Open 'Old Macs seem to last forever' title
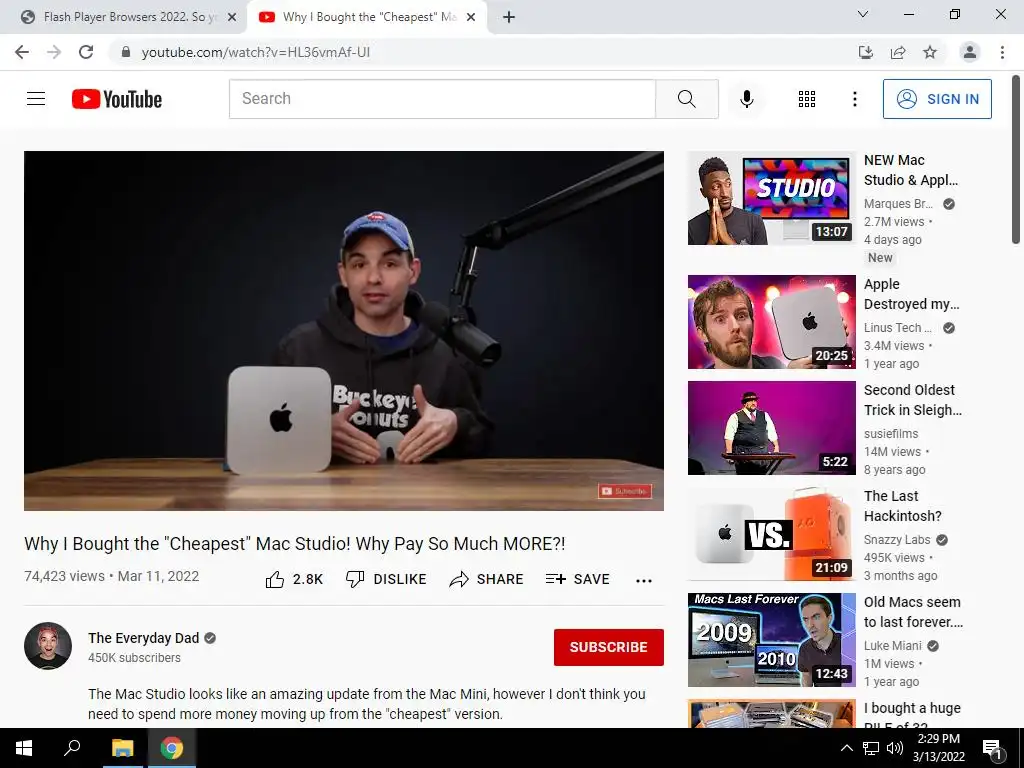This screenshot has width=1024, height=768. [913, 612]
